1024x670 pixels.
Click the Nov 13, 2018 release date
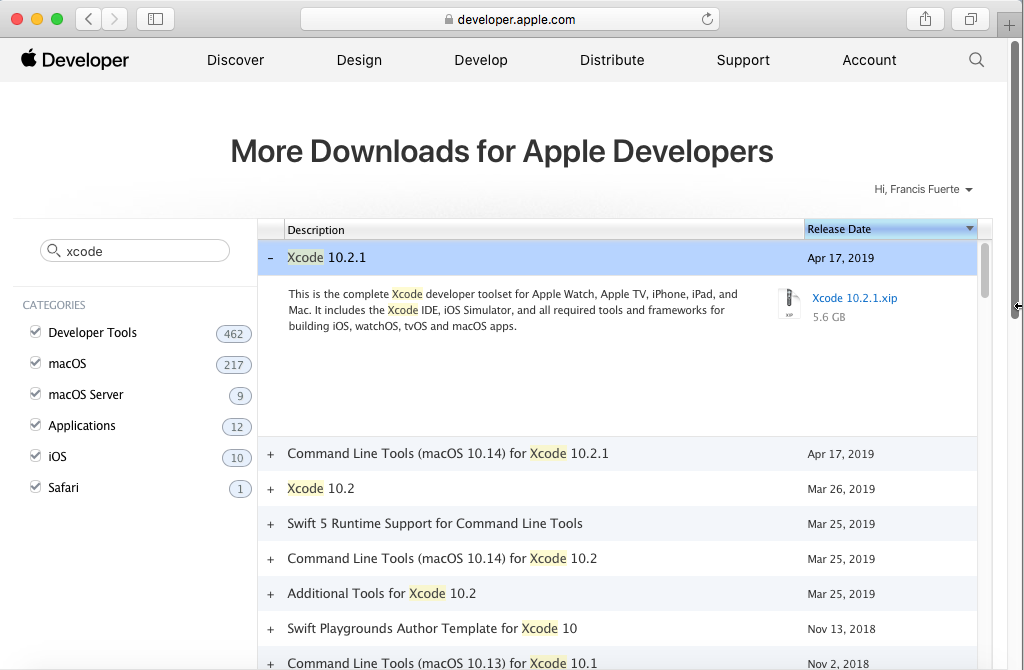pos(841,630)
